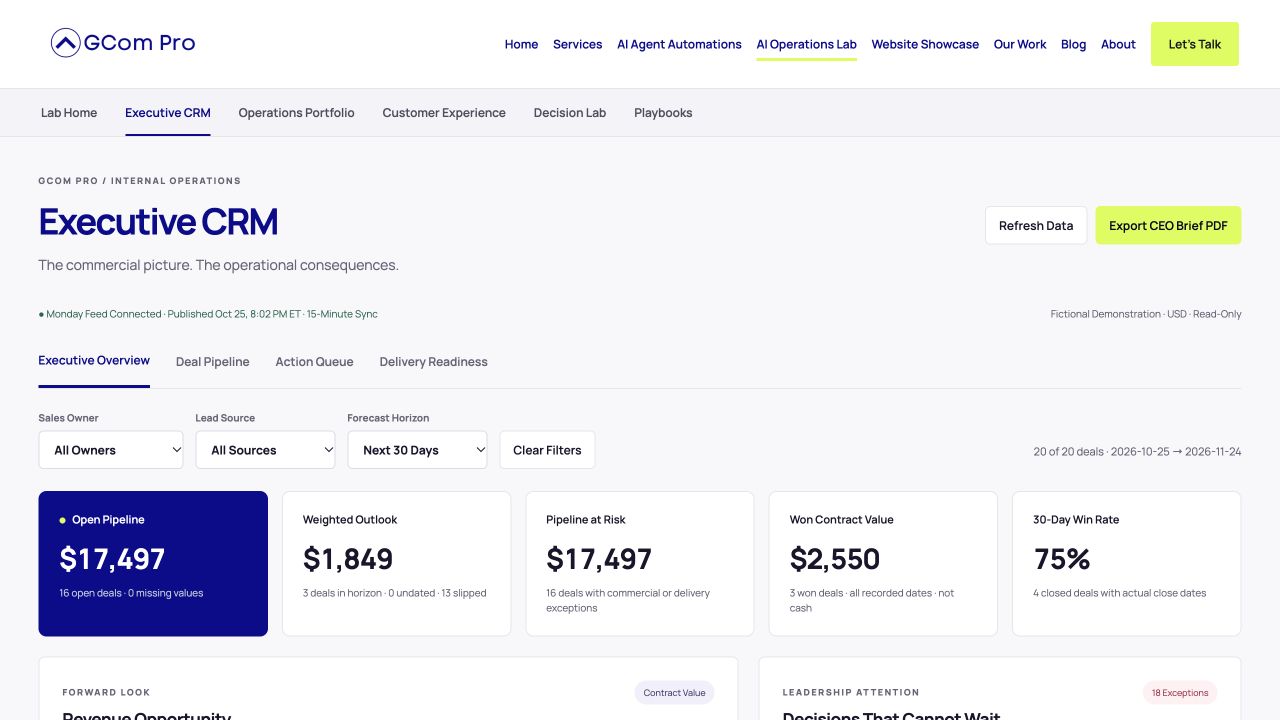Open the About page
The height and width of the screenshot is (720, 1280).
click(x=1118, y=44)
